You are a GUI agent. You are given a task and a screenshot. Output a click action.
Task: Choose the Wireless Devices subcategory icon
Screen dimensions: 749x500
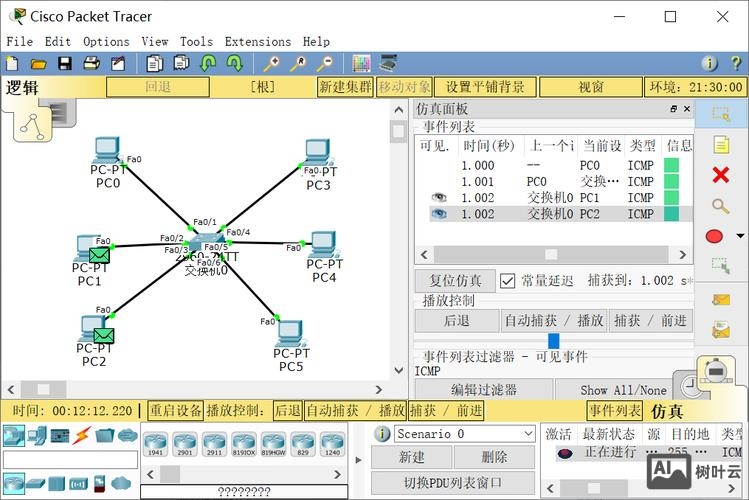(78, 484)
